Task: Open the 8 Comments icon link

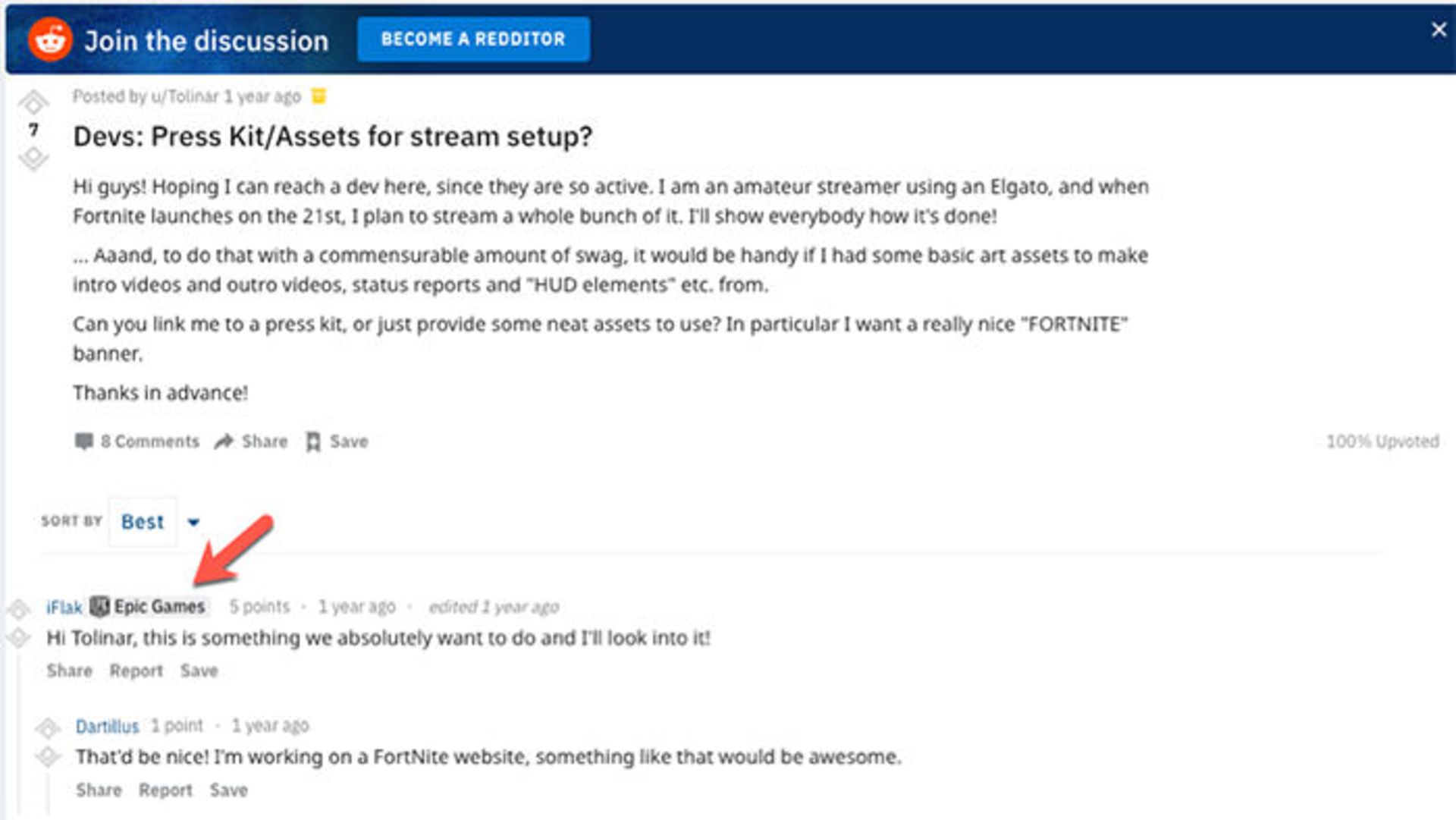Action: point(84,441)
